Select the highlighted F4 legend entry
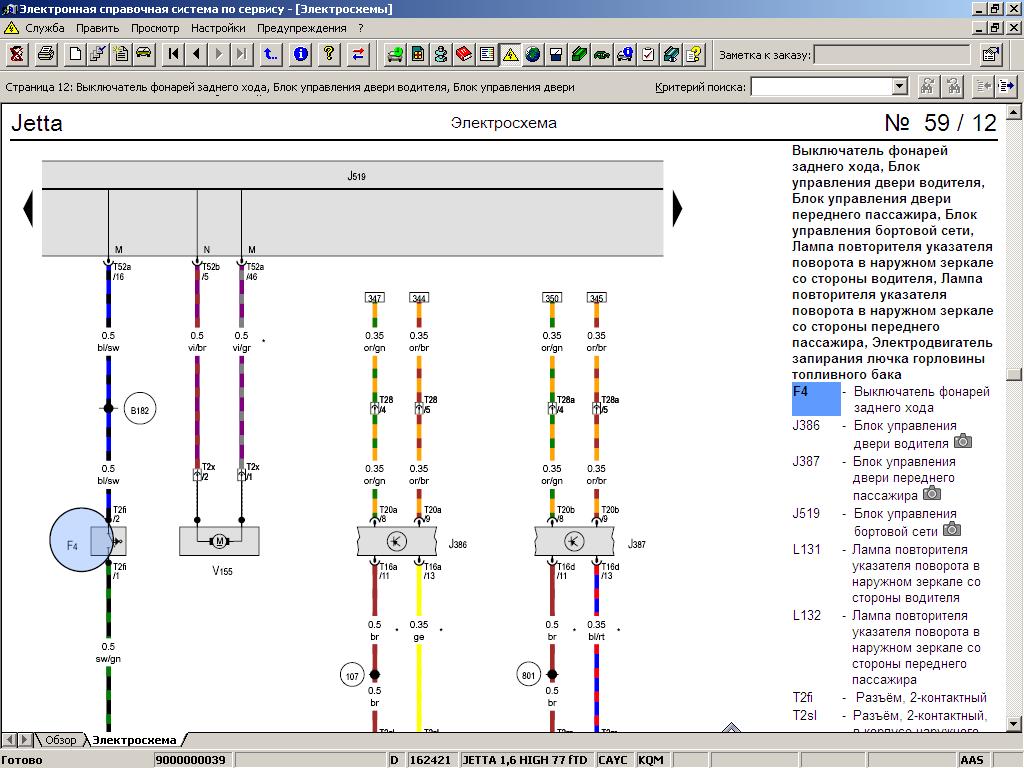1024x768 pixels. click(x=816, y=399)
